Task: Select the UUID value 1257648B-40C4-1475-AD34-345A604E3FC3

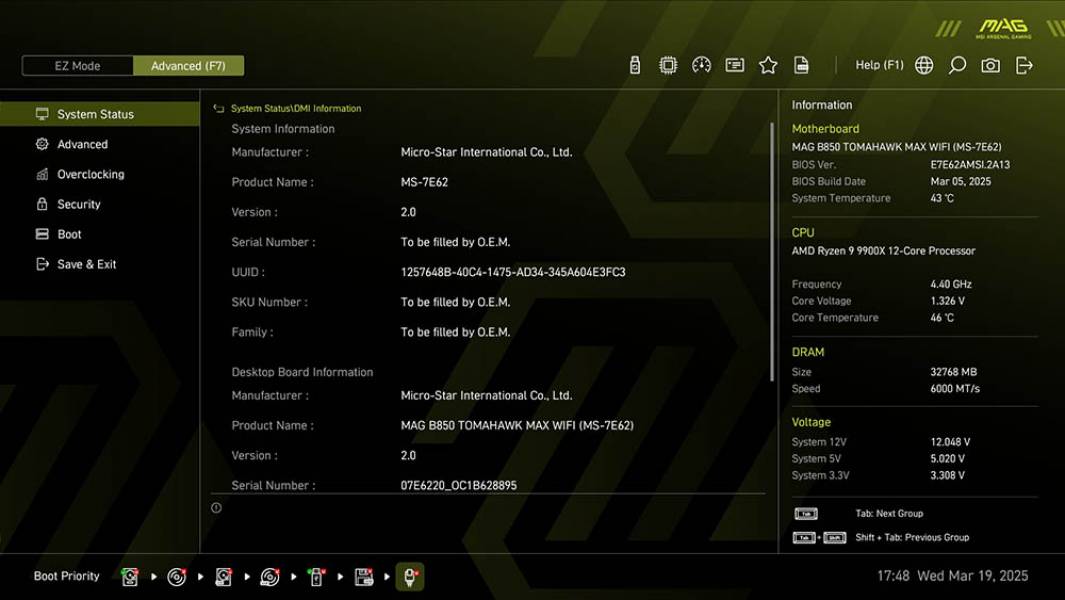Action: pos(513,272)
